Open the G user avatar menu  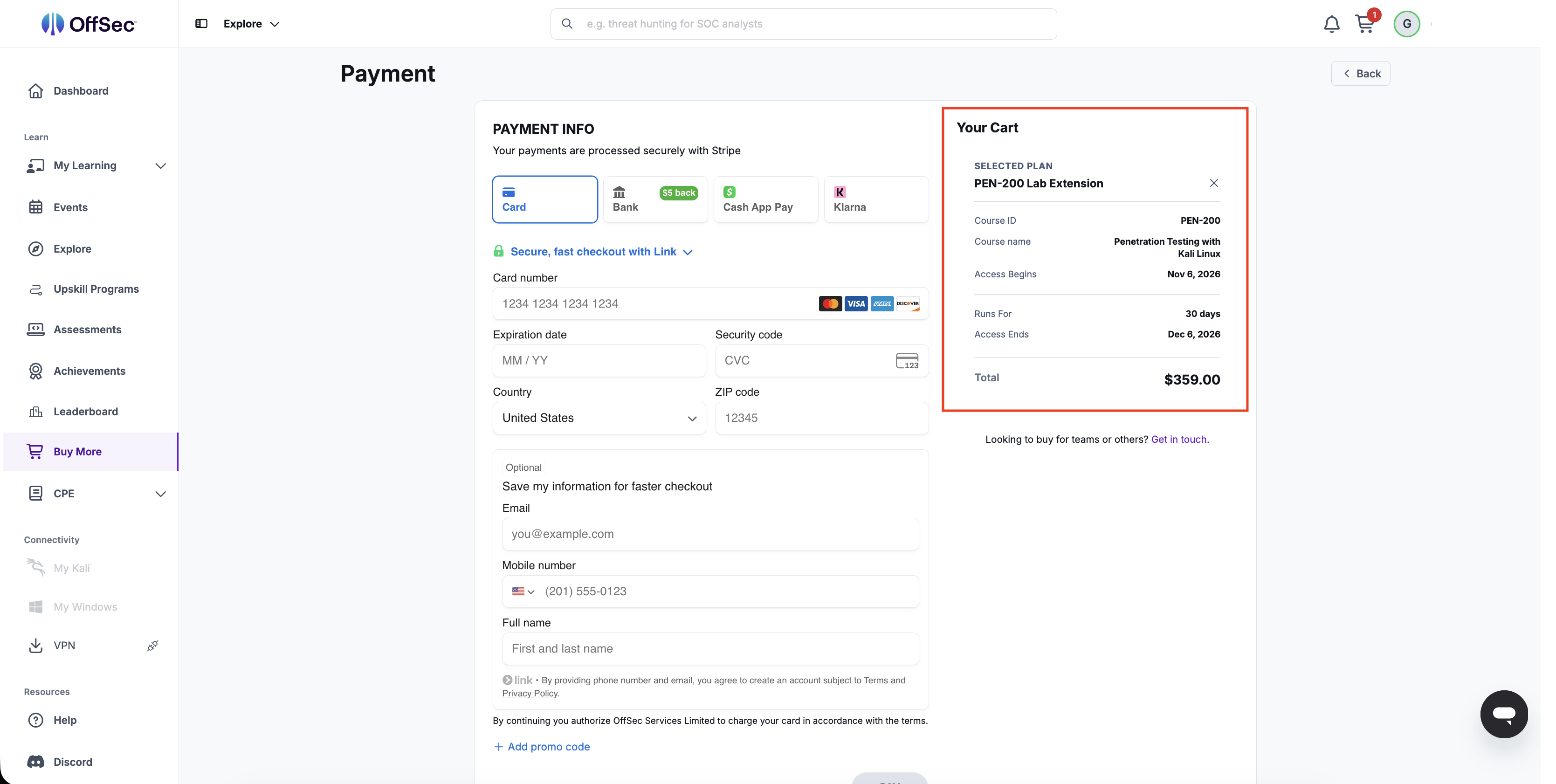click(1407, 24)
